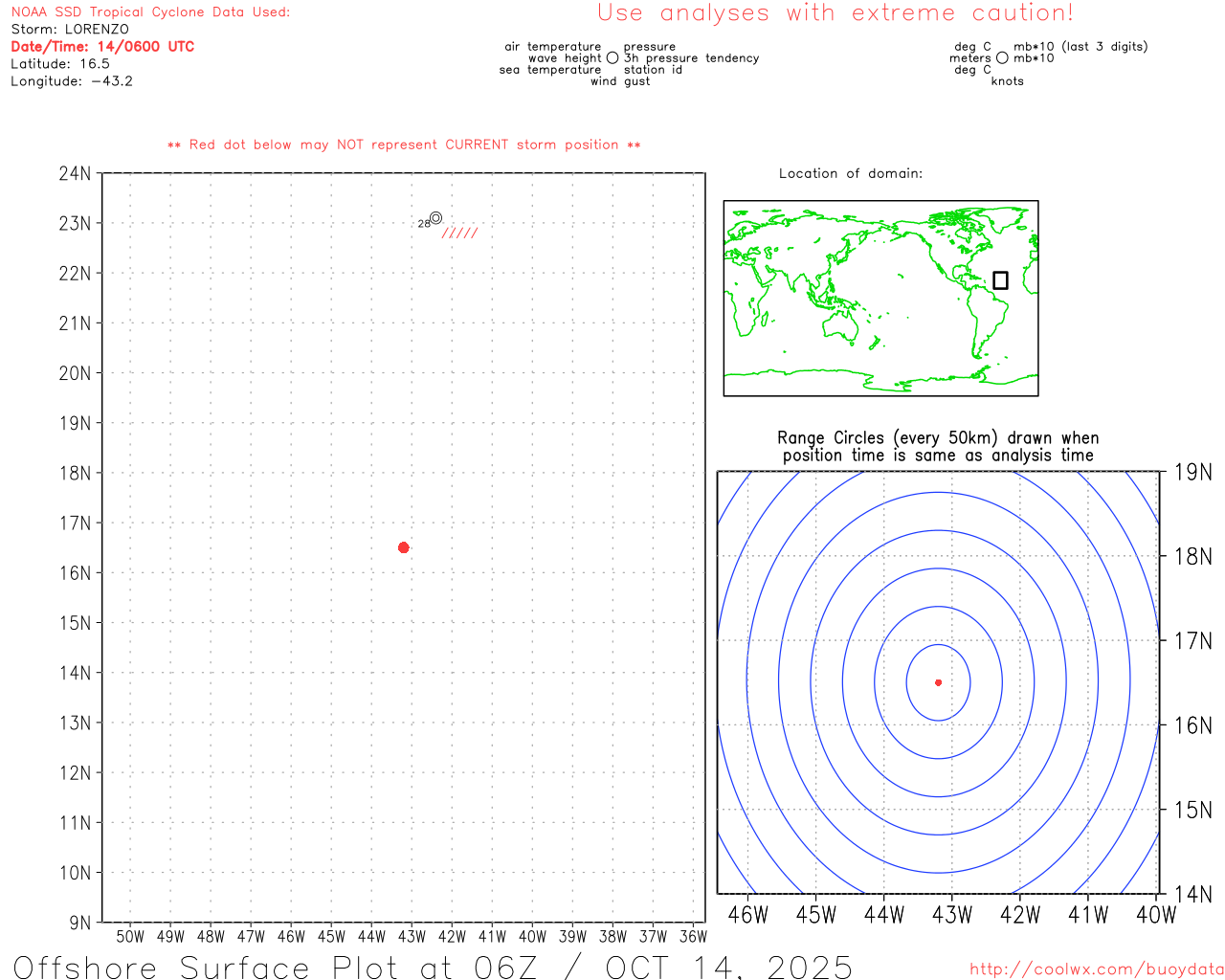Image resolution: width=1225 pixels, height=980 pixels.
Task: Click the red Date/Time 14/0600 UTC text
Action: (102, 47)
